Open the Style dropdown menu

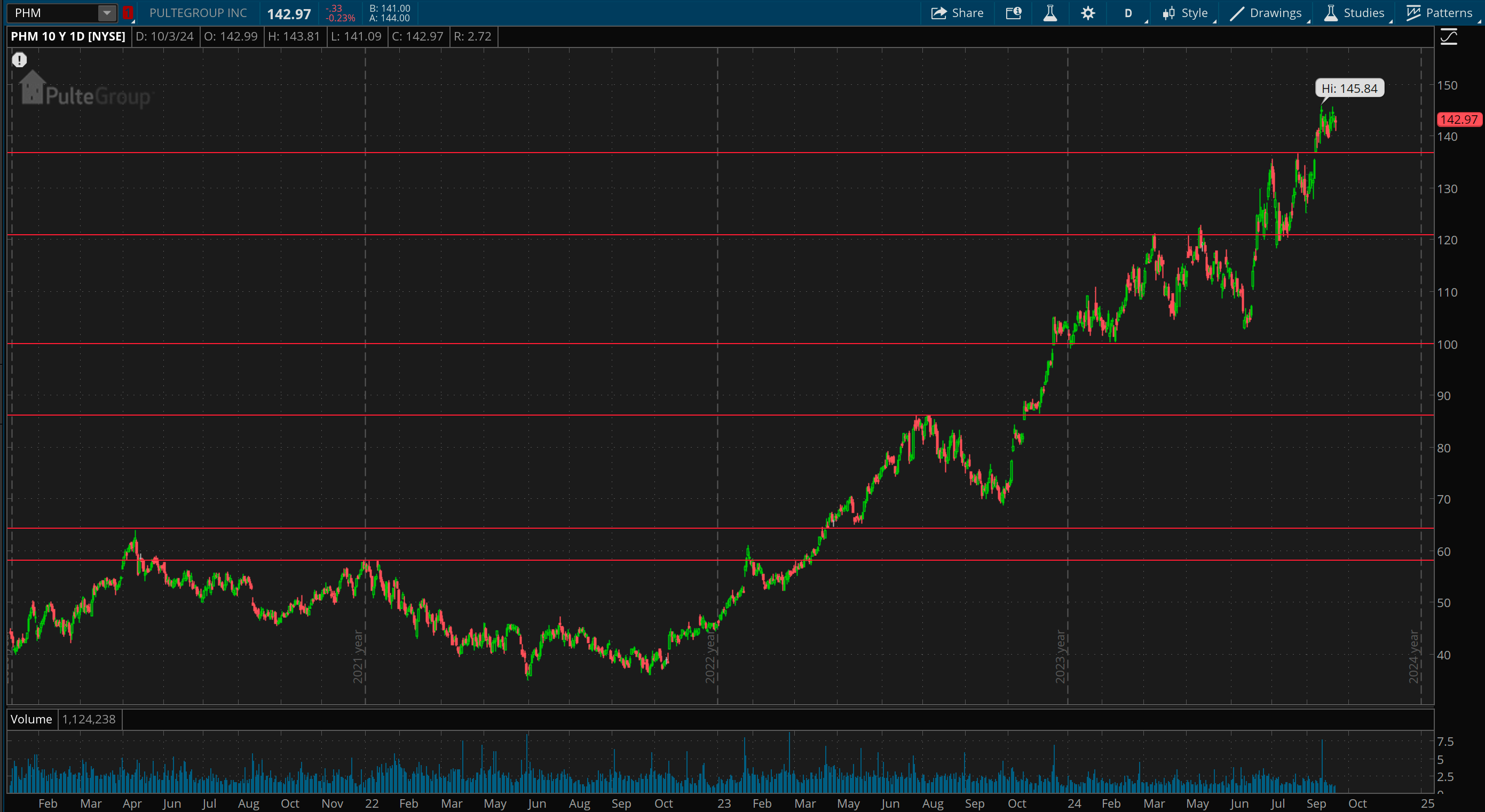coord(1185,13)
